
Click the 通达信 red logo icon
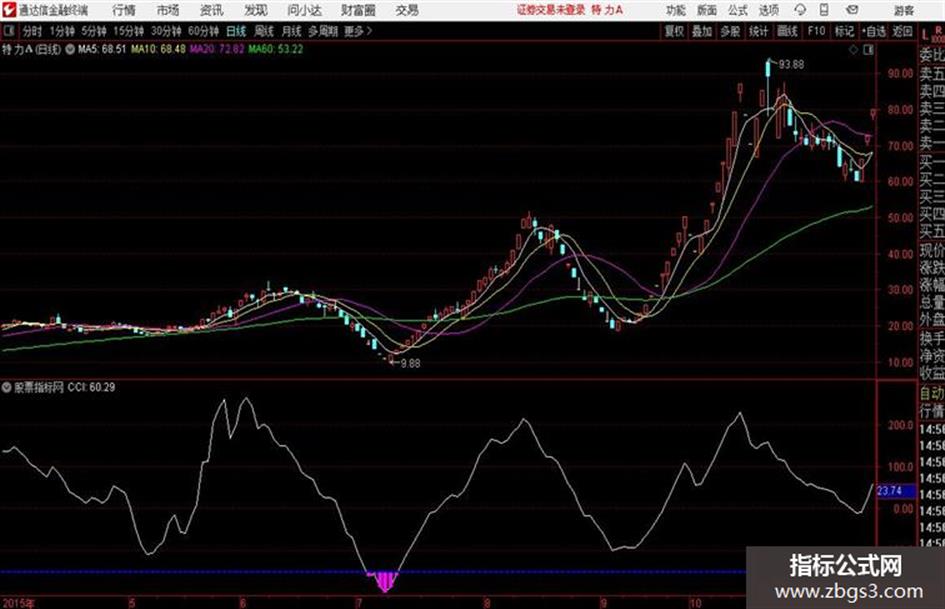point(9,10)
